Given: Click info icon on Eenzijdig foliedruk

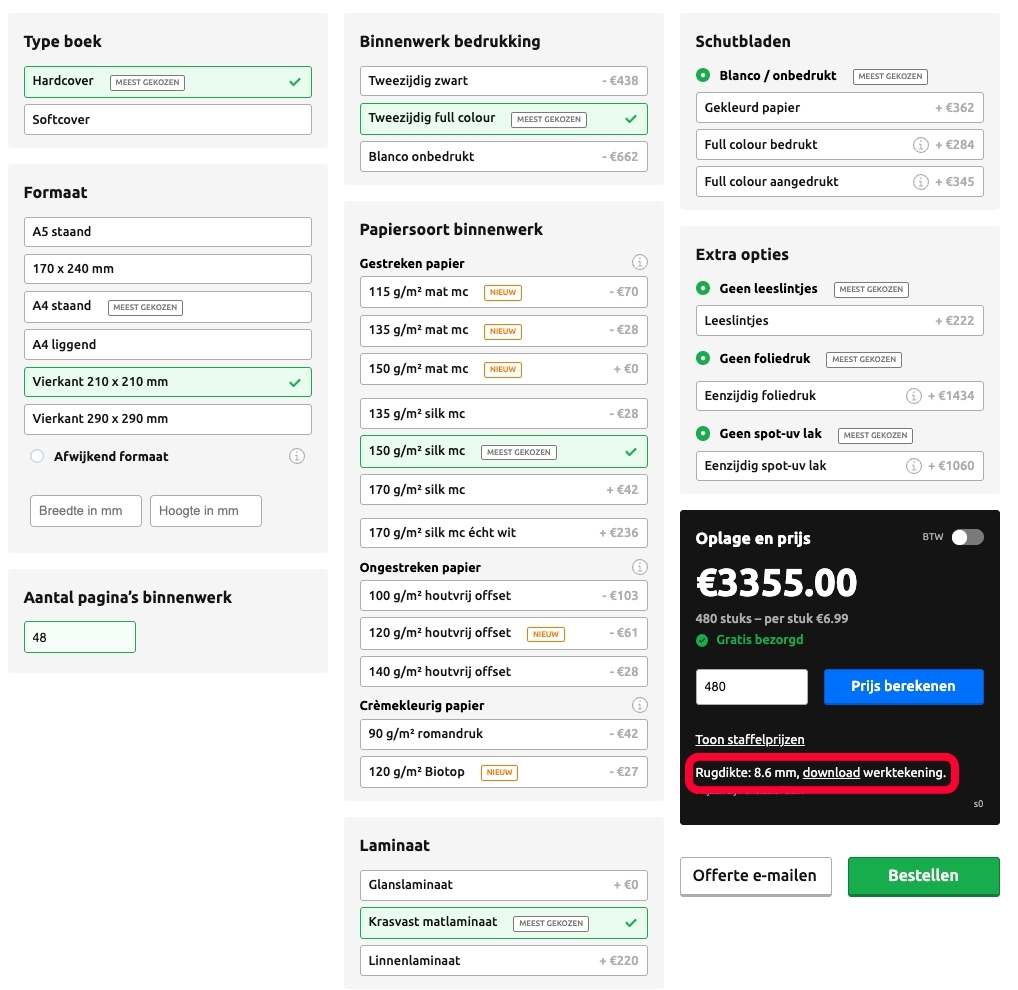Looking at the screenshot, I should (x=913, y=396).
